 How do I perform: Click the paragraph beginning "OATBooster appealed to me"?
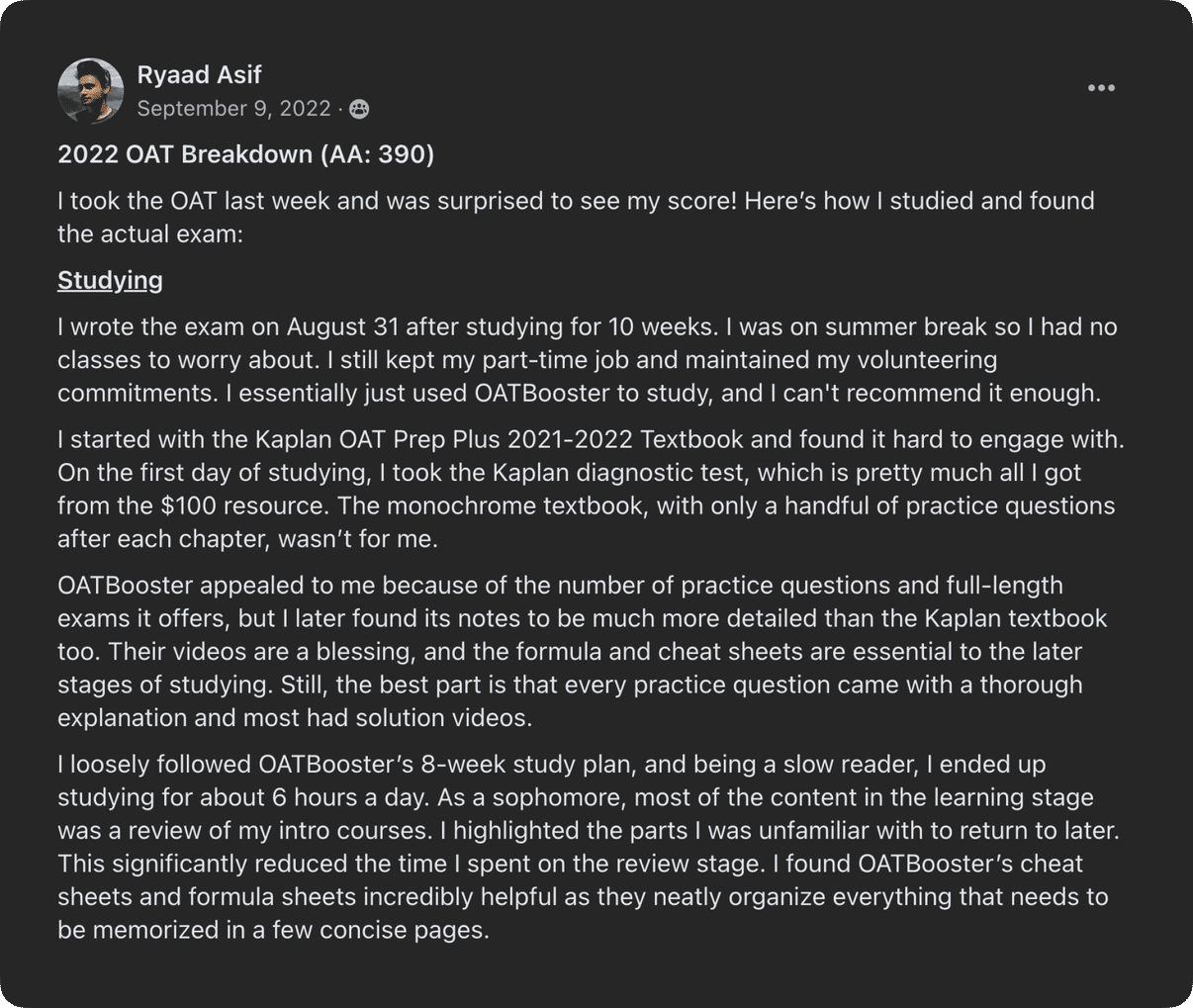point(584,651)
